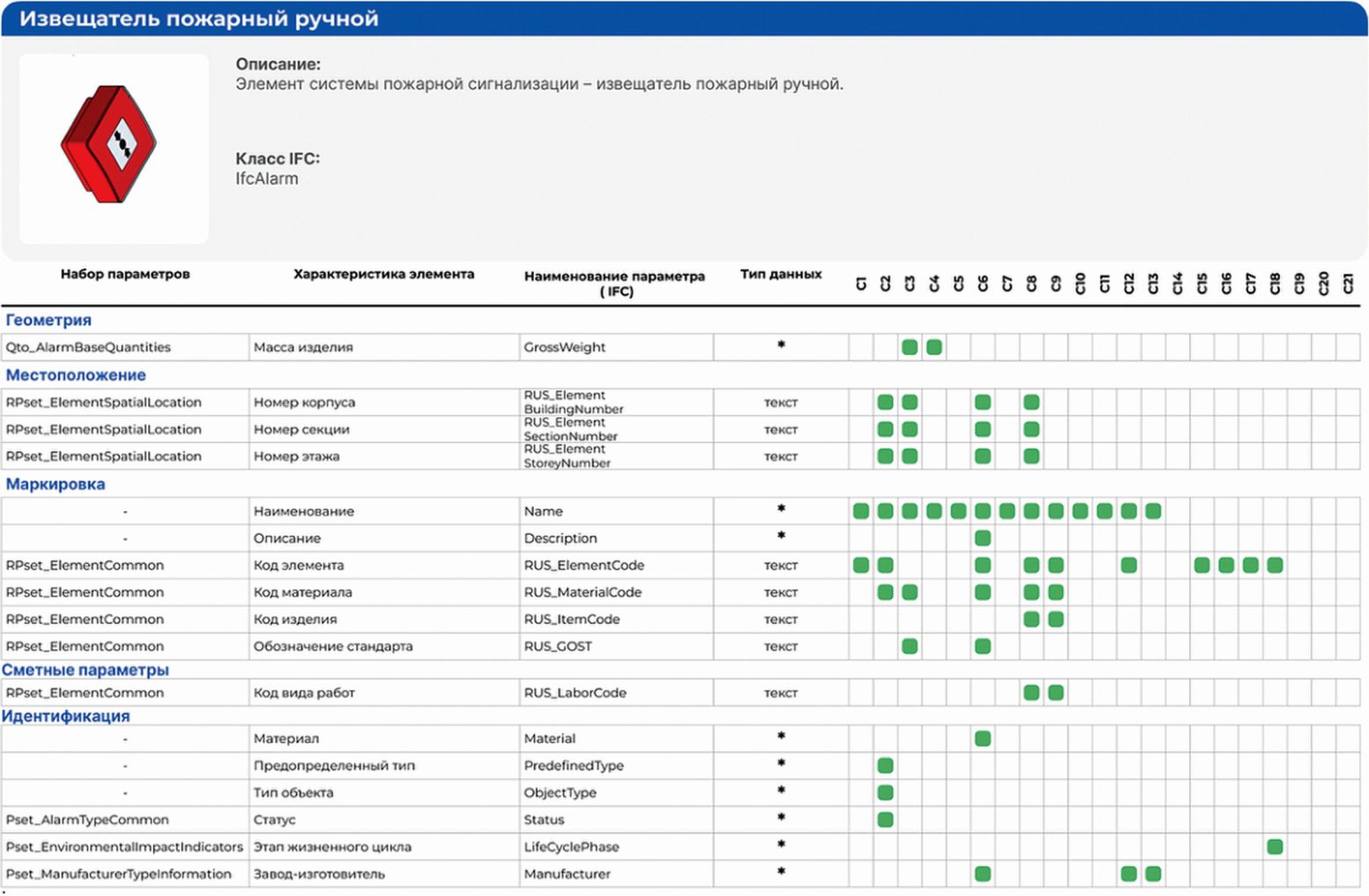1369x896 pixels.
Task: Click C9 marker in RUS_LaborCode row
Action: pyautogui.click(x=1056, y=692)
